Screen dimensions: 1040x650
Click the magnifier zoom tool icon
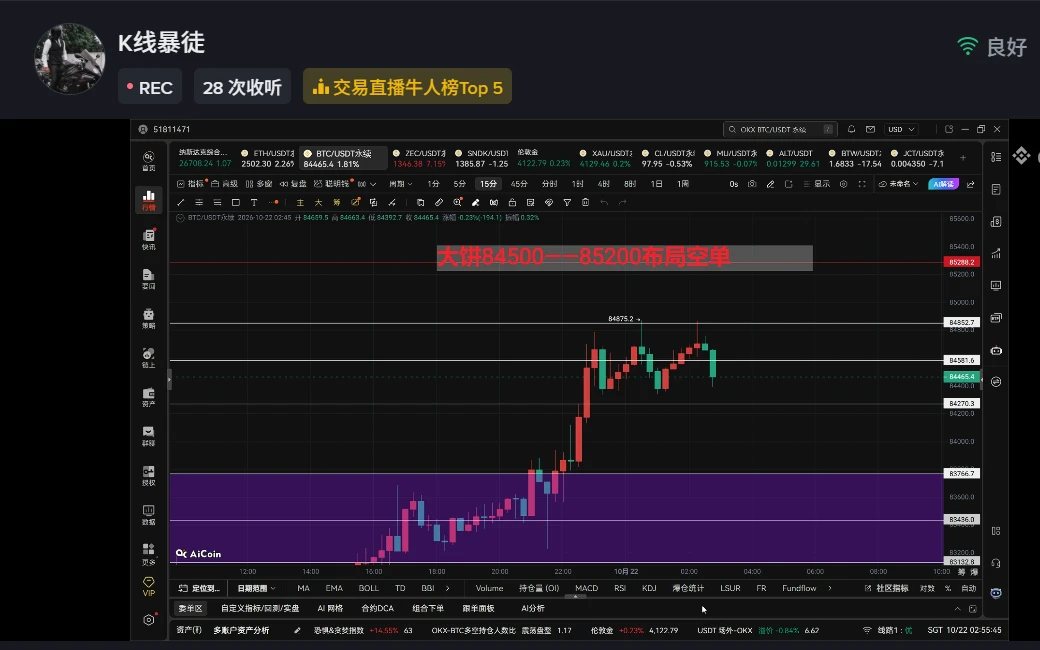point(457,202)
